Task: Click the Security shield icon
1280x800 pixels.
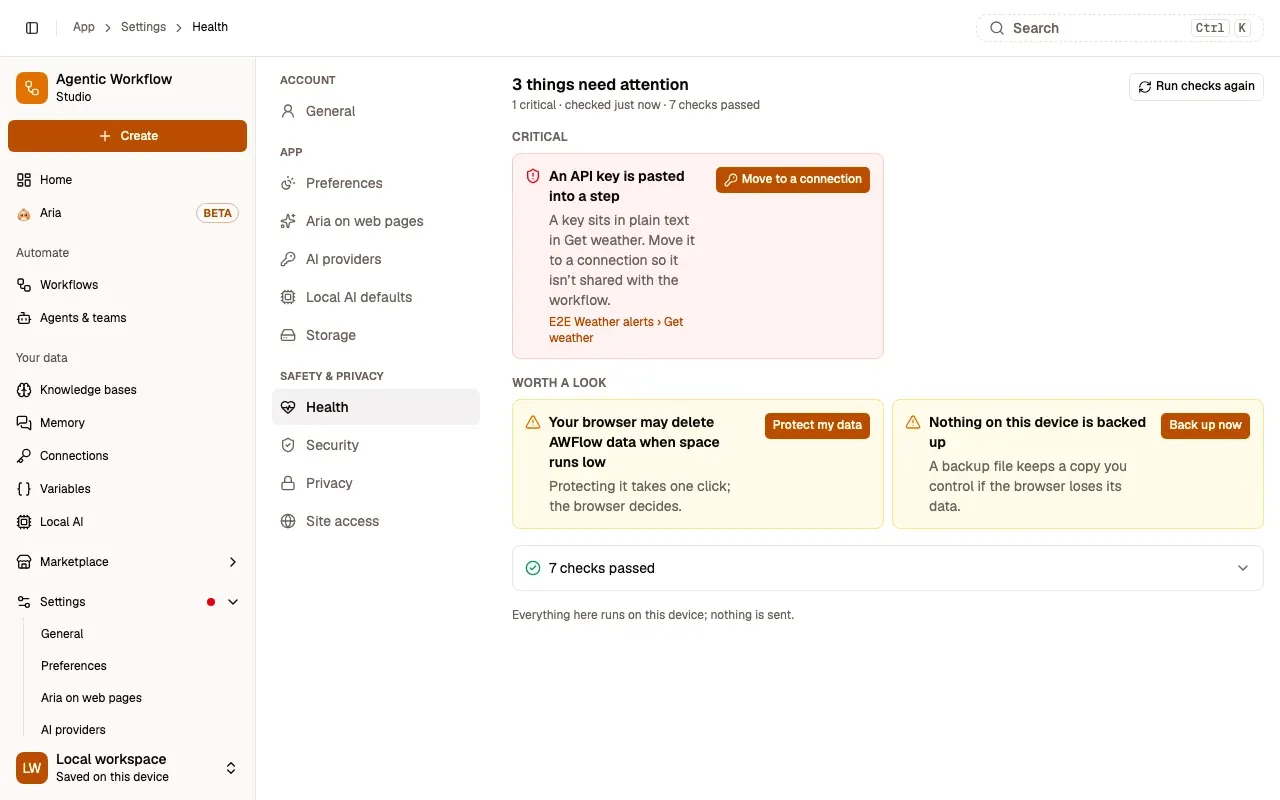Action: 288,445
